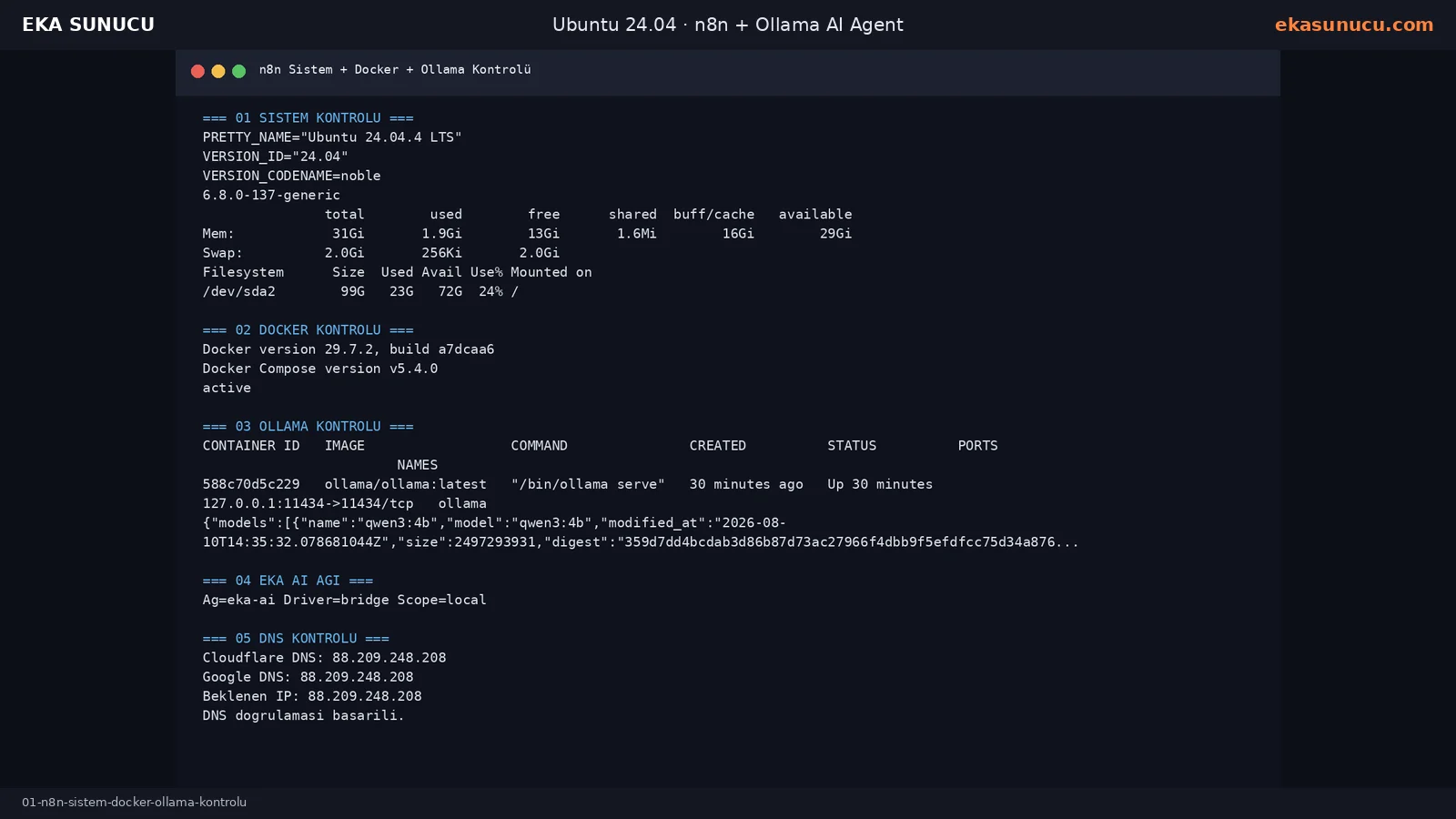Click container ID 588c70d5c229
The width and height of the screenshot is (1456, 819).
251,484
